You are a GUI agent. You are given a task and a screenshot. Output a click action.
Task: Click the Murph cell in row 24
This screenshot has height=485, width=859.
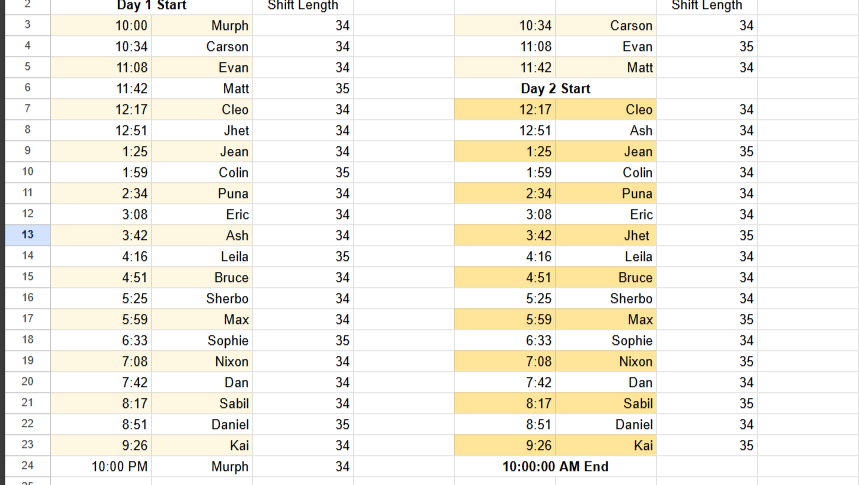click(202, 466)
